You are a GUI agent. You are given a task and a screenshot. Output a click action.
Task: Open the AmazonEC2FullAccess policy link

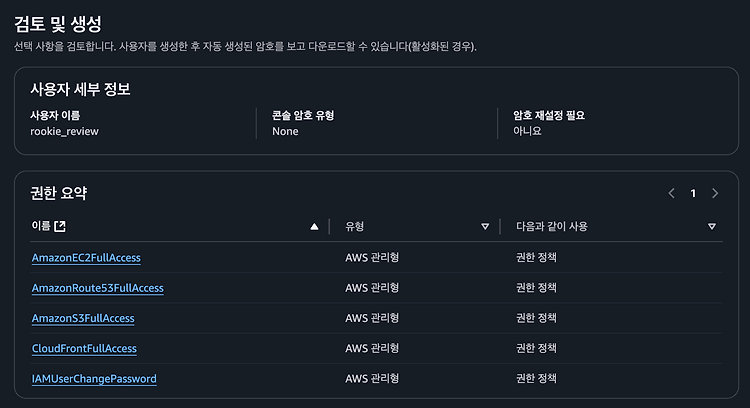pos(86,258)
